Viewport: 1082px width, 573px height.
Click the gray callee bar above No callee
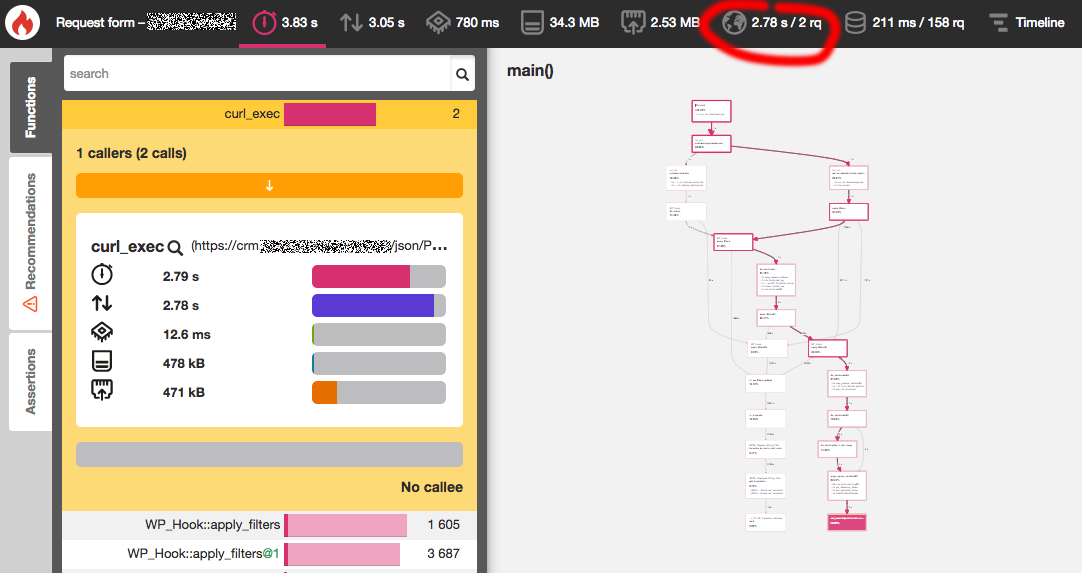point(269,454)
